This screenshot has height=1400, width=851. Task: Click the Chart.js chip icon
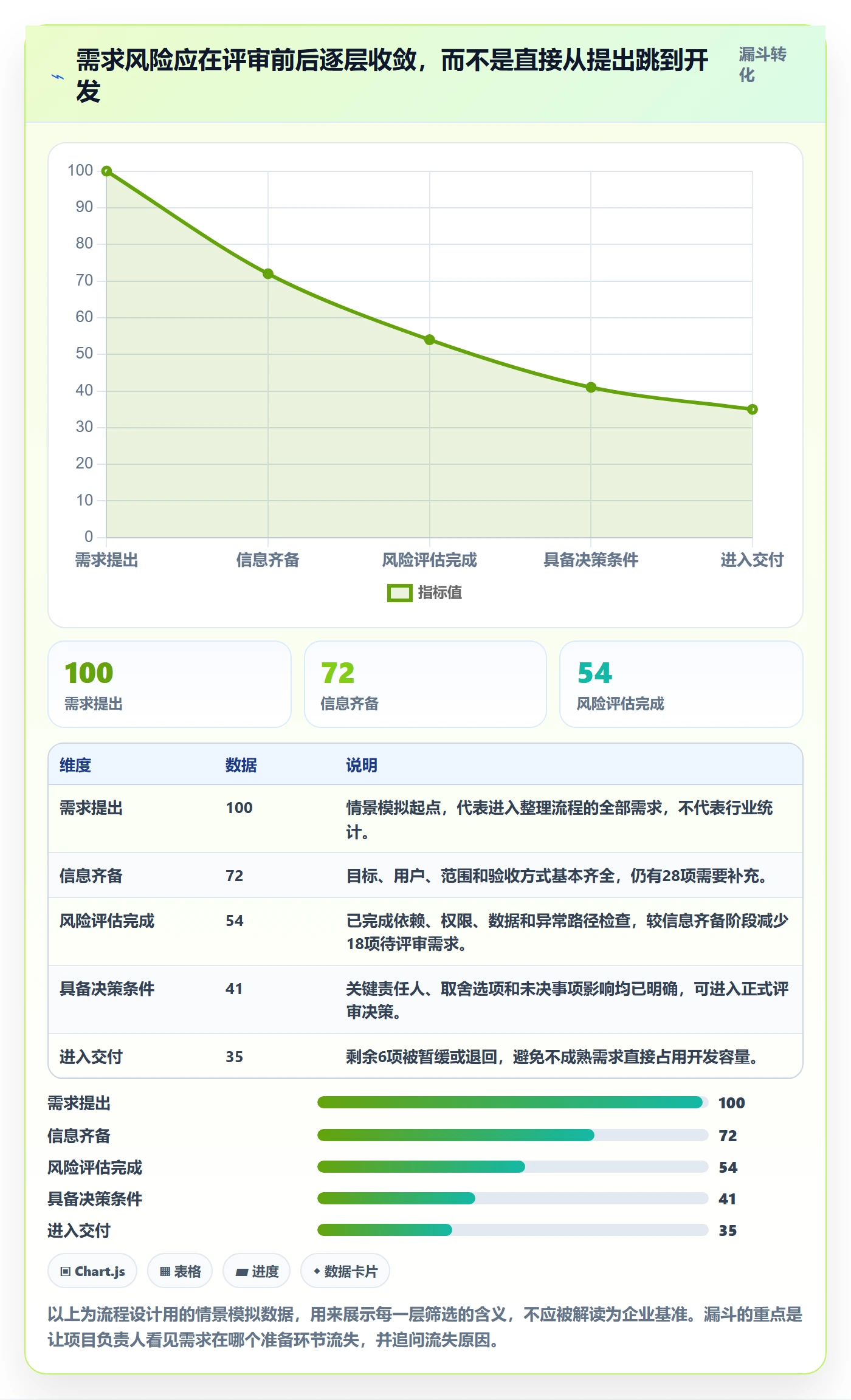pos(66,1271)
